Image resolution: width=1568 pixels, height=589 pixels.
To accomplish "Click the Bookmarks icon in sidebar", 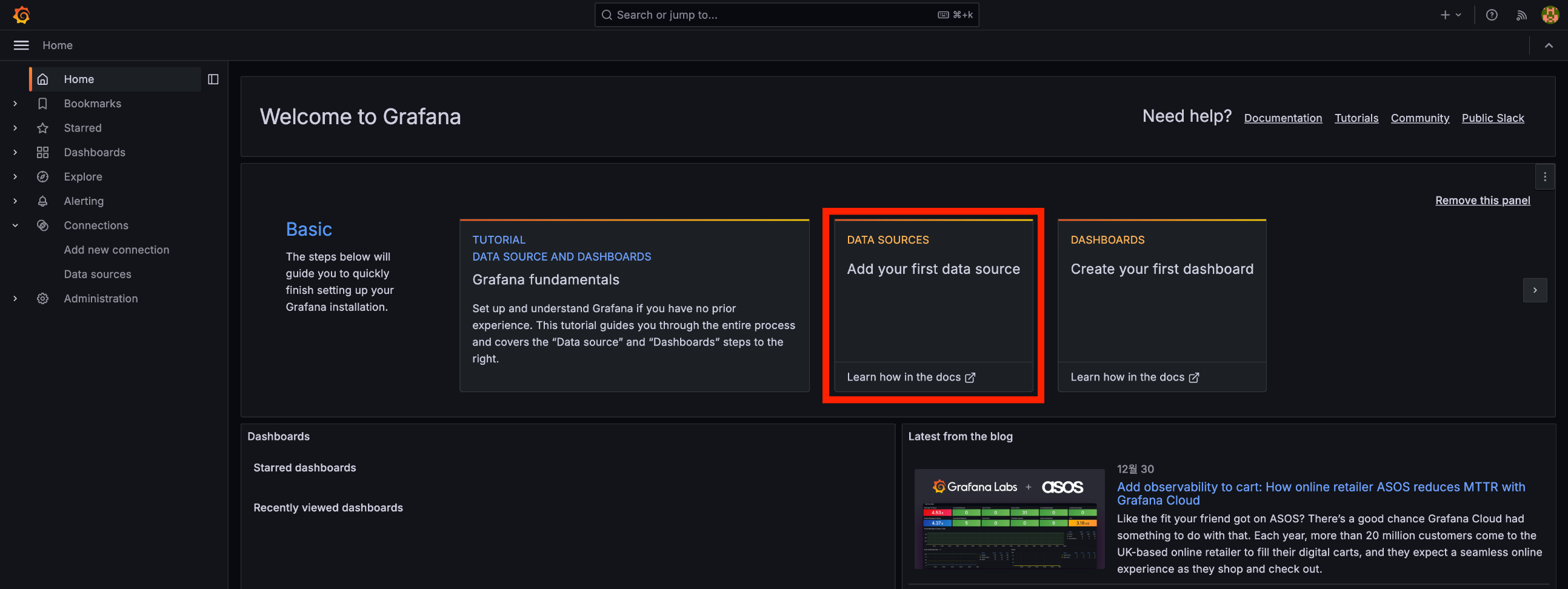I will 42,104.
